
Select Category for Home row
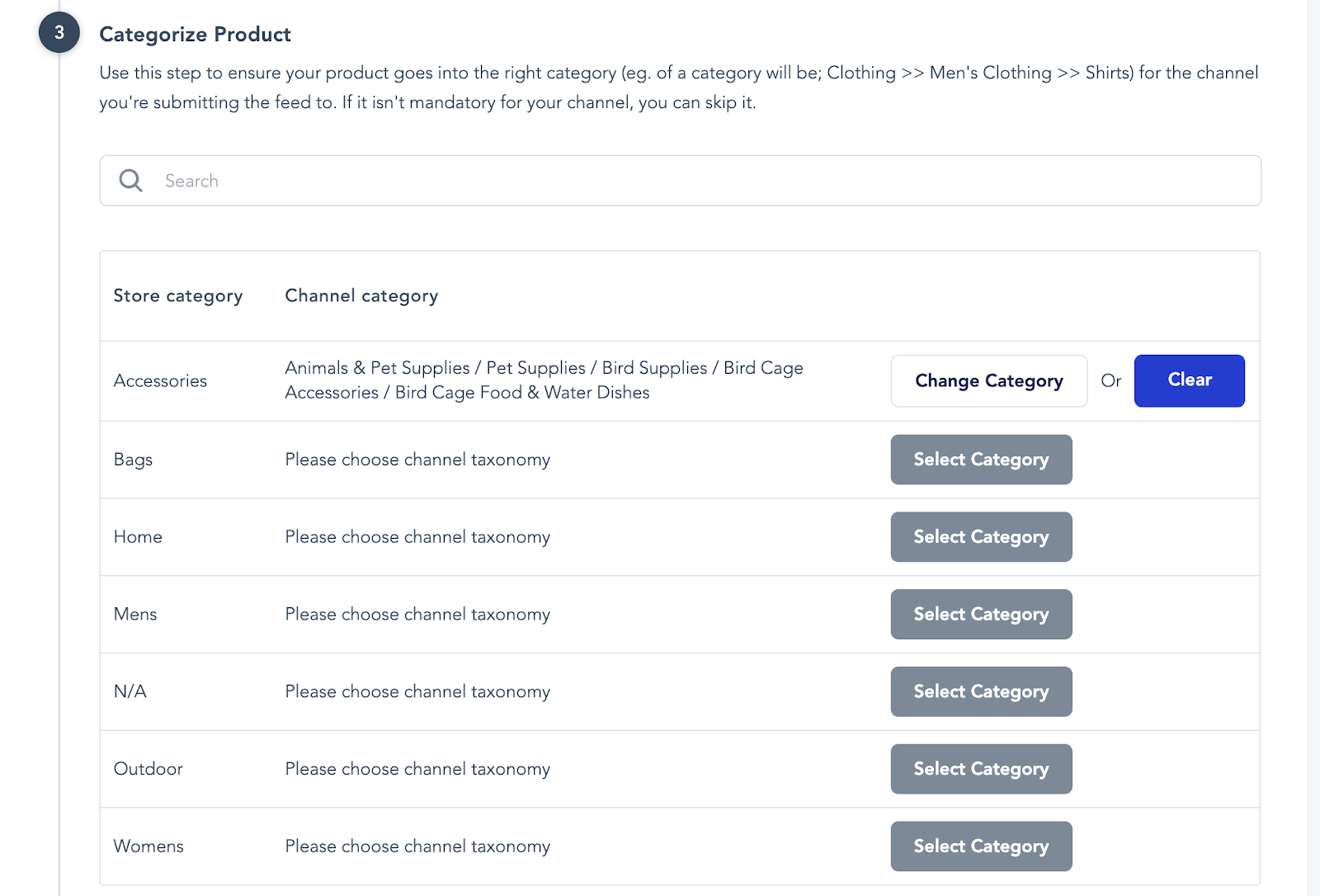[981, 537]
